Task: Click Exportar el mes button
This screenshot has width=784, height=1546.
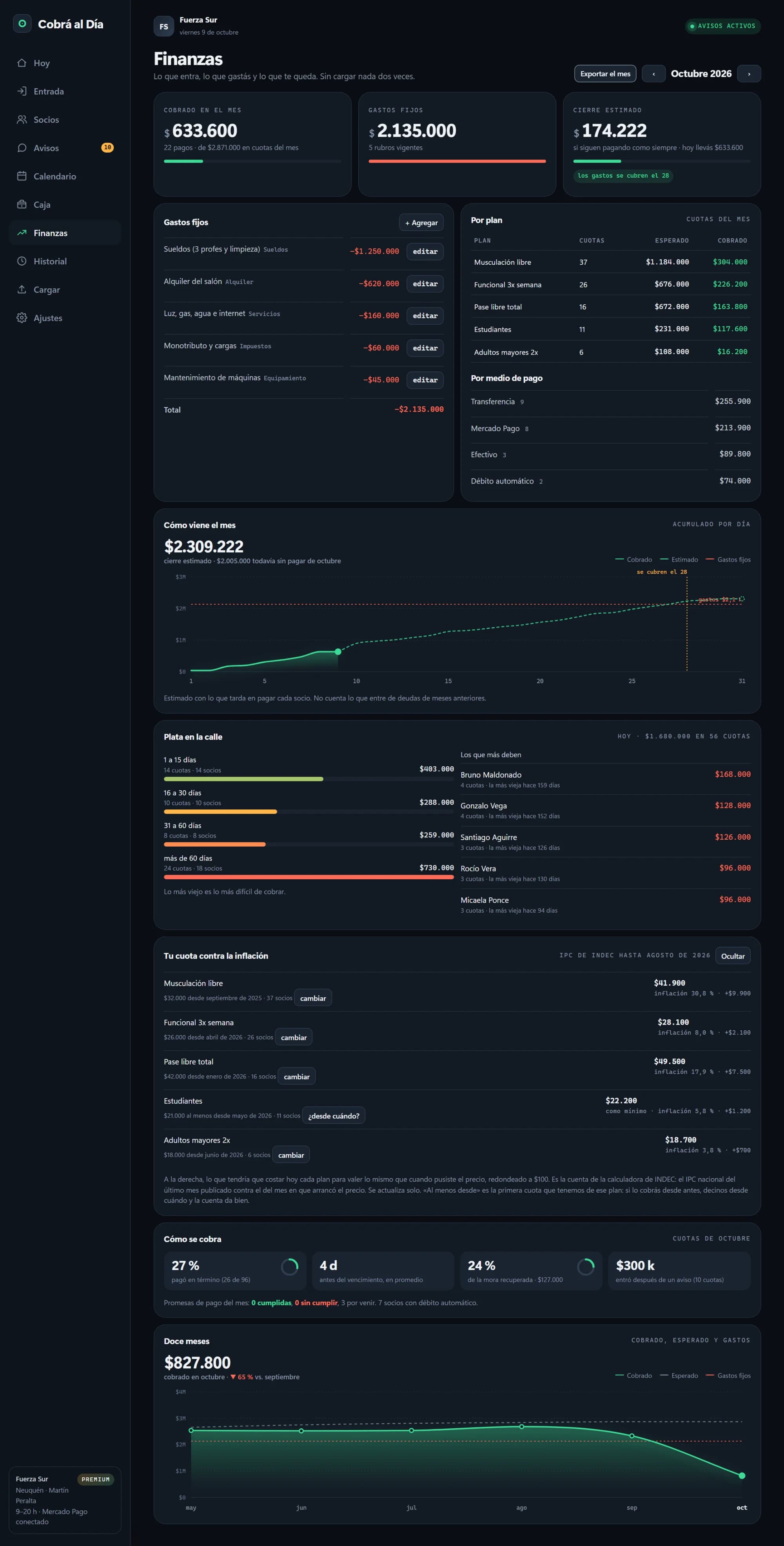Action: click(x=605, y=74)
